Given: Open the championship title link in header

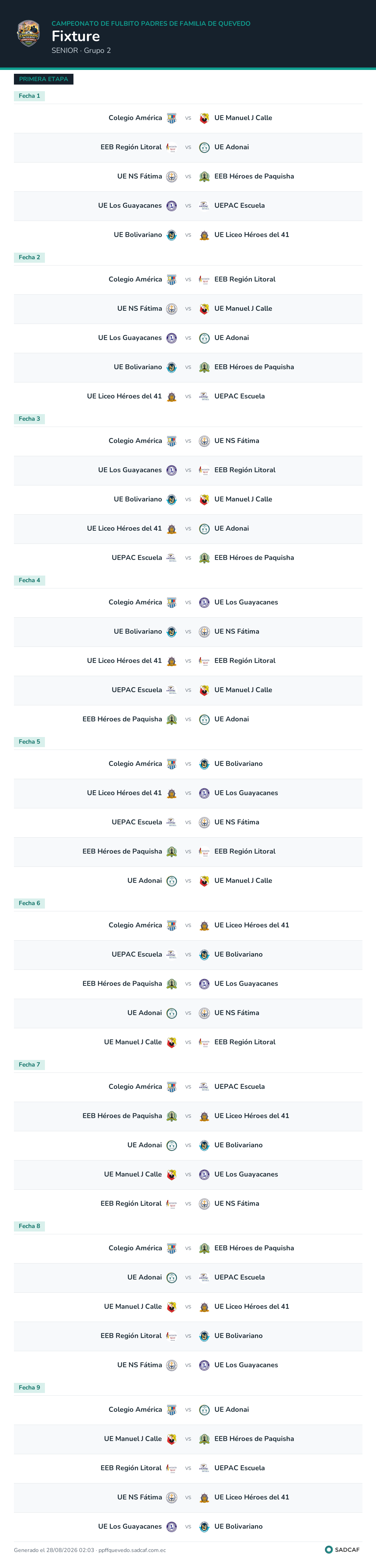Looking at the screenshot, I should pos(151,24).
